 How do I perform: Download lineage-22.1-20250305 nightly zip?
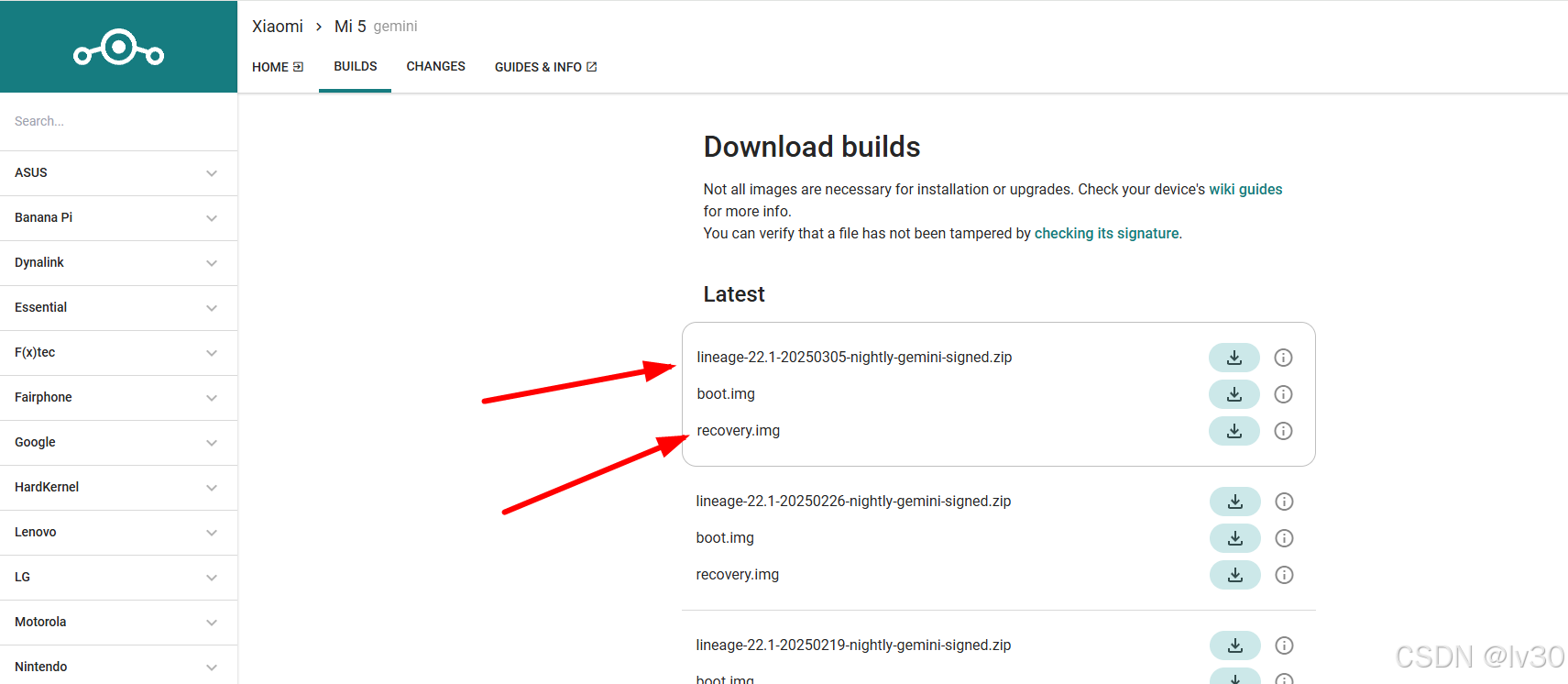pos(1234,358)
